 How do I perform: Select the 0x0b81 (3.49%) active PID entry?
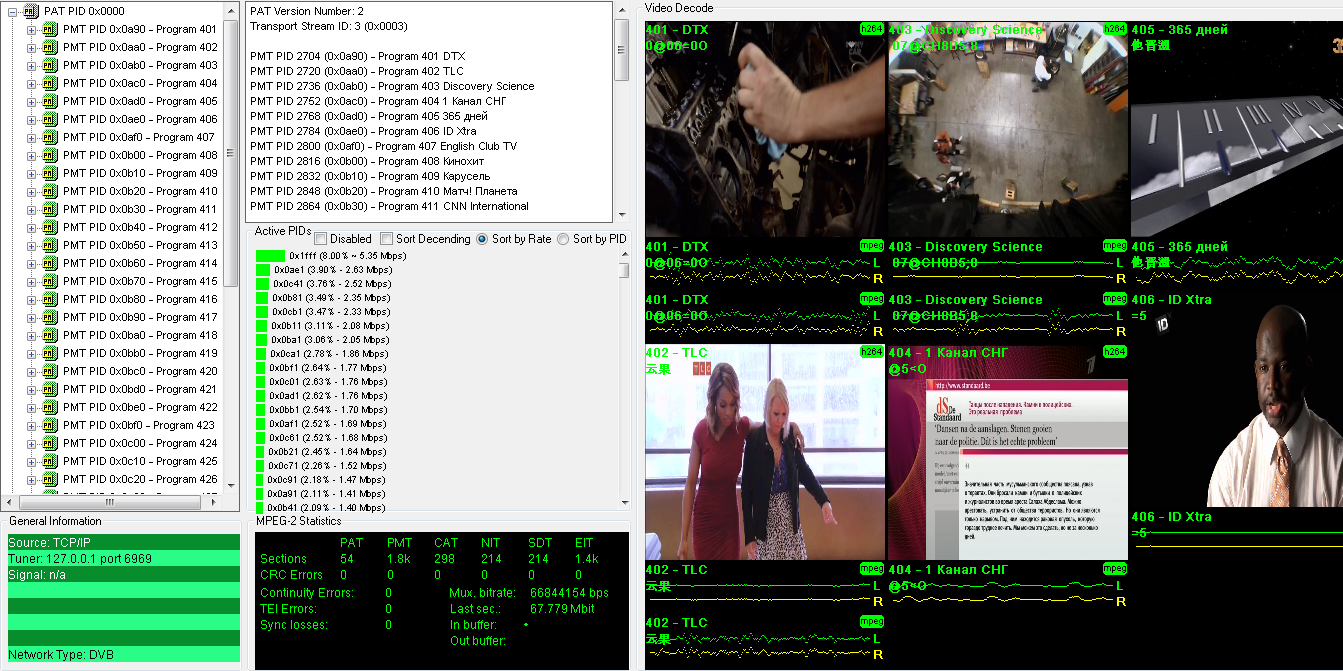point(332,298)
